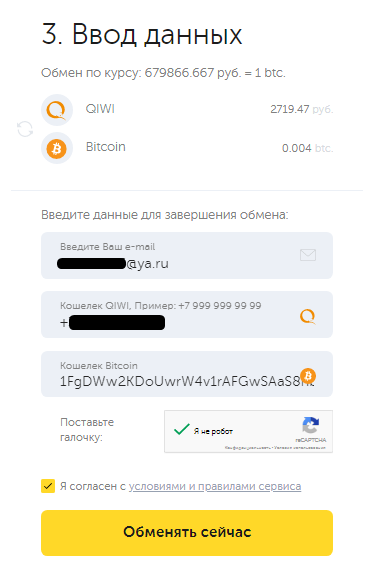The image size is (378, 567).
Task: Click the 'Обменять сейчас' button
Action: point(187,533)
